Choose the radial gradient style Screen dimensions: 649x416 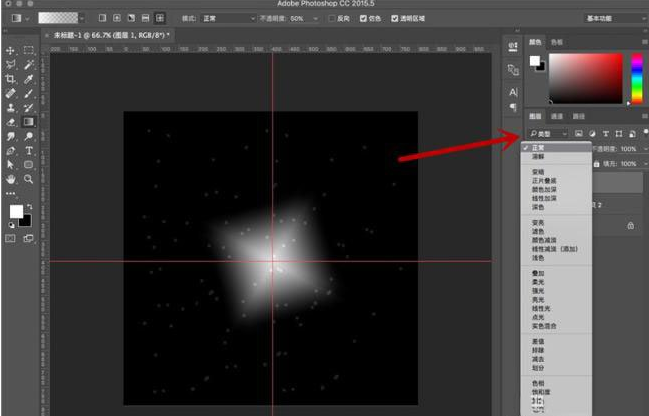pos(117,18)
